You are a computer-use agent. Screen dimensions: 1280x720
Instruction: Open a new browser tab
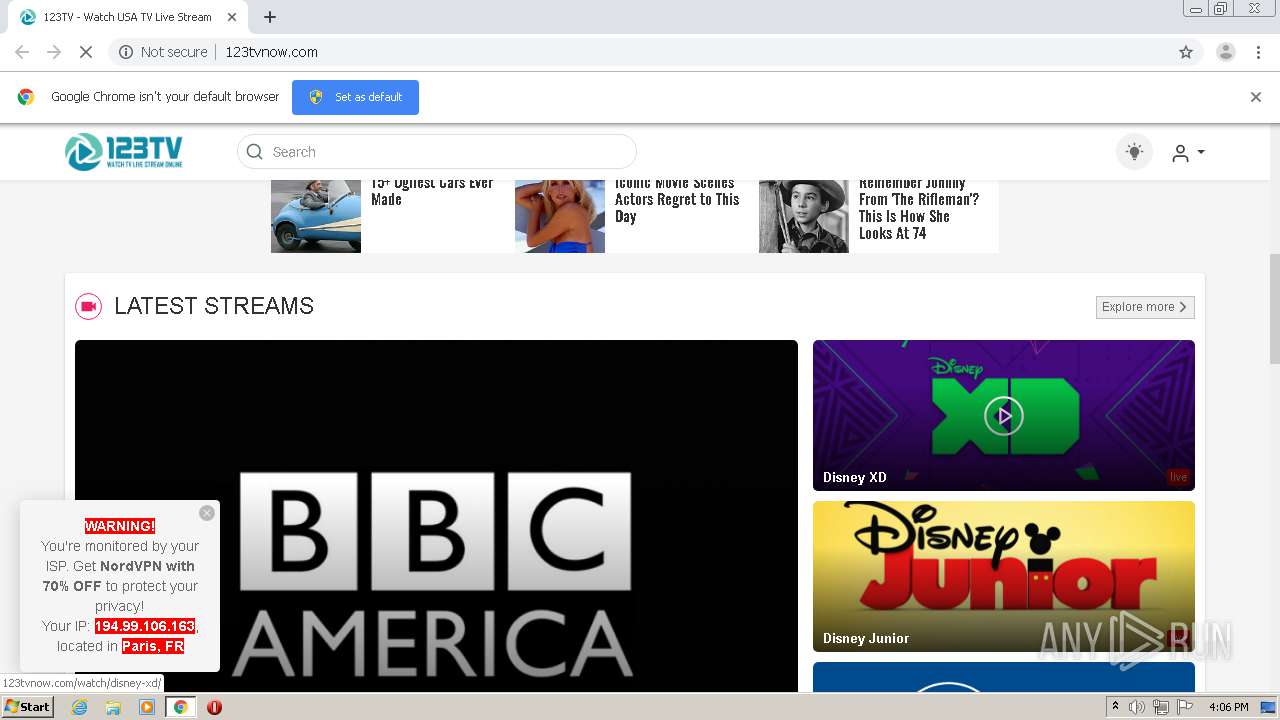point(270,17)
